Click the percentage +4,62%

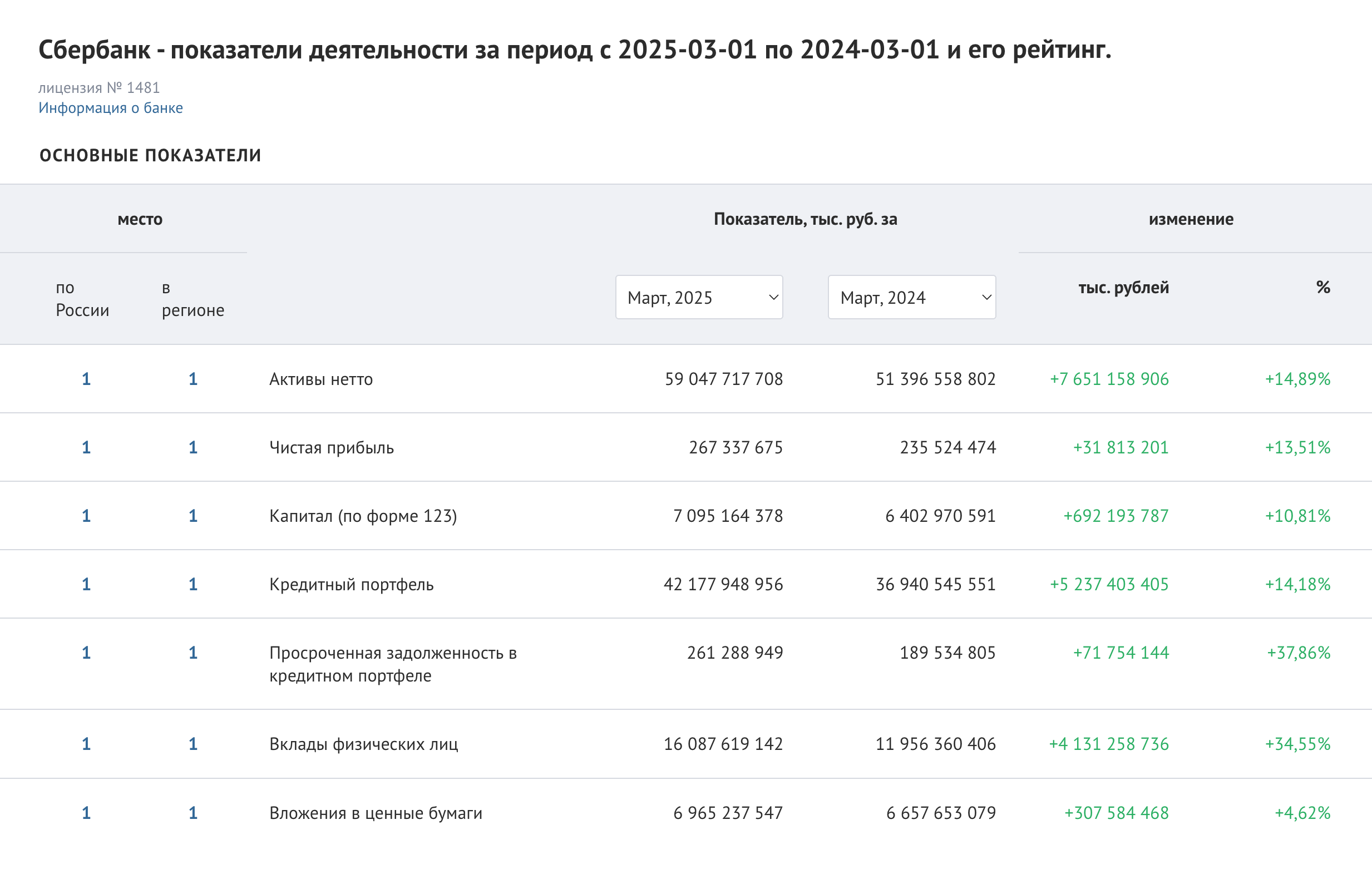[x=1302, y=813]
